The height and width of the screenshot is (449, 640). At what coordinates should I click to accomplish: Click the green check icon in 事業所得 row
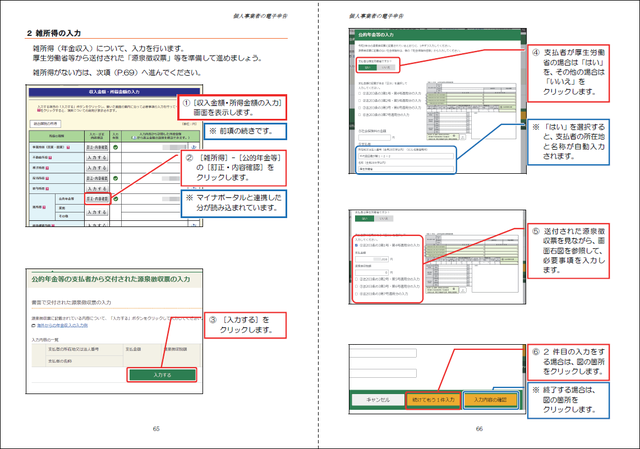[116, 147]
